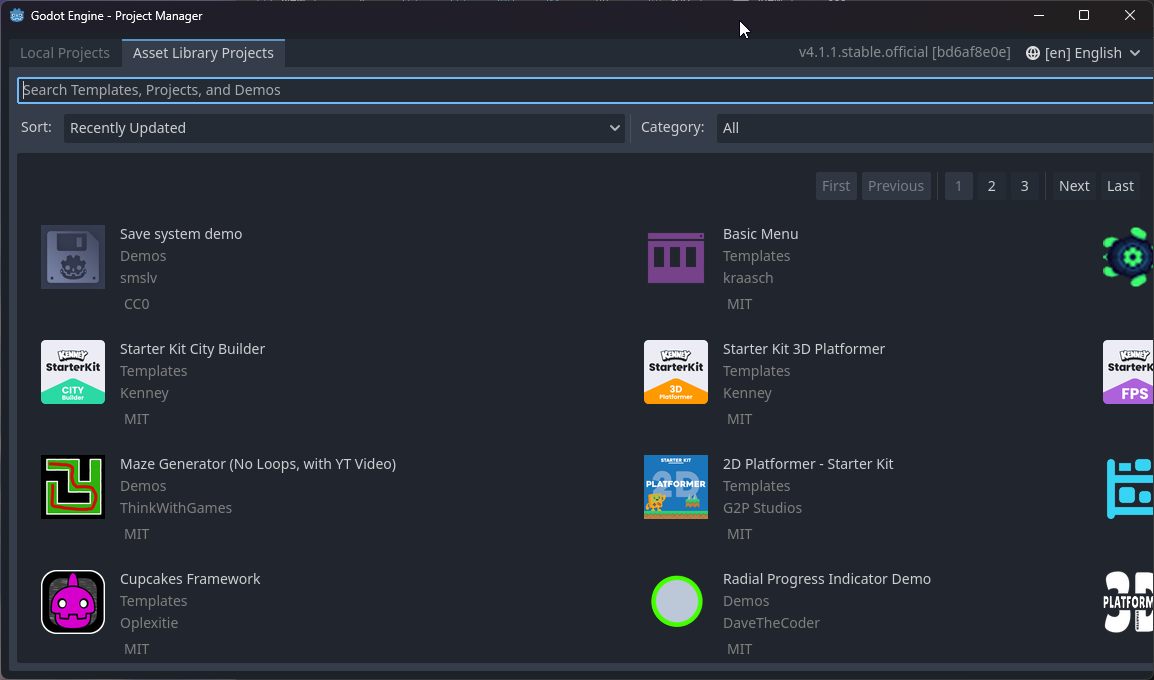
Task: Switch to the Local Projects tab
Action: (64, 52)
